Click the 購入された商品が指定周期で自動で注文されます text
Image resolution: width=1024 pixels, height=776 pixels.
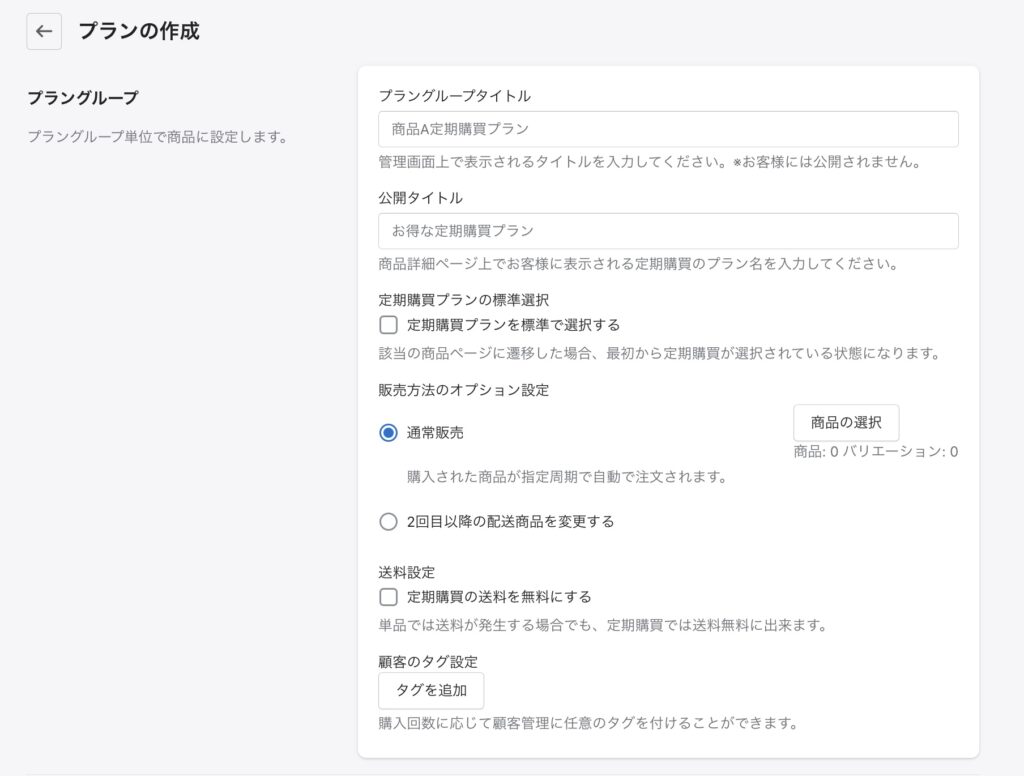[x=568, y=477]
